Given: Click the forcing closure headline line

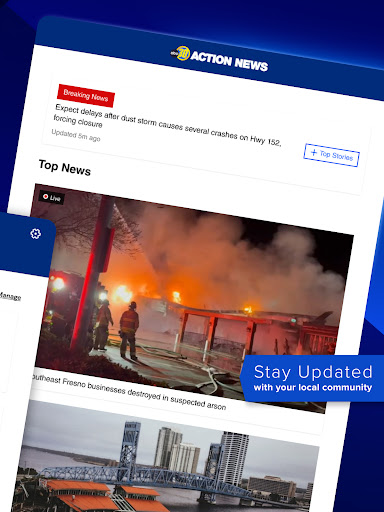Looking at the screenshot, I should click(x=78, y=121).
